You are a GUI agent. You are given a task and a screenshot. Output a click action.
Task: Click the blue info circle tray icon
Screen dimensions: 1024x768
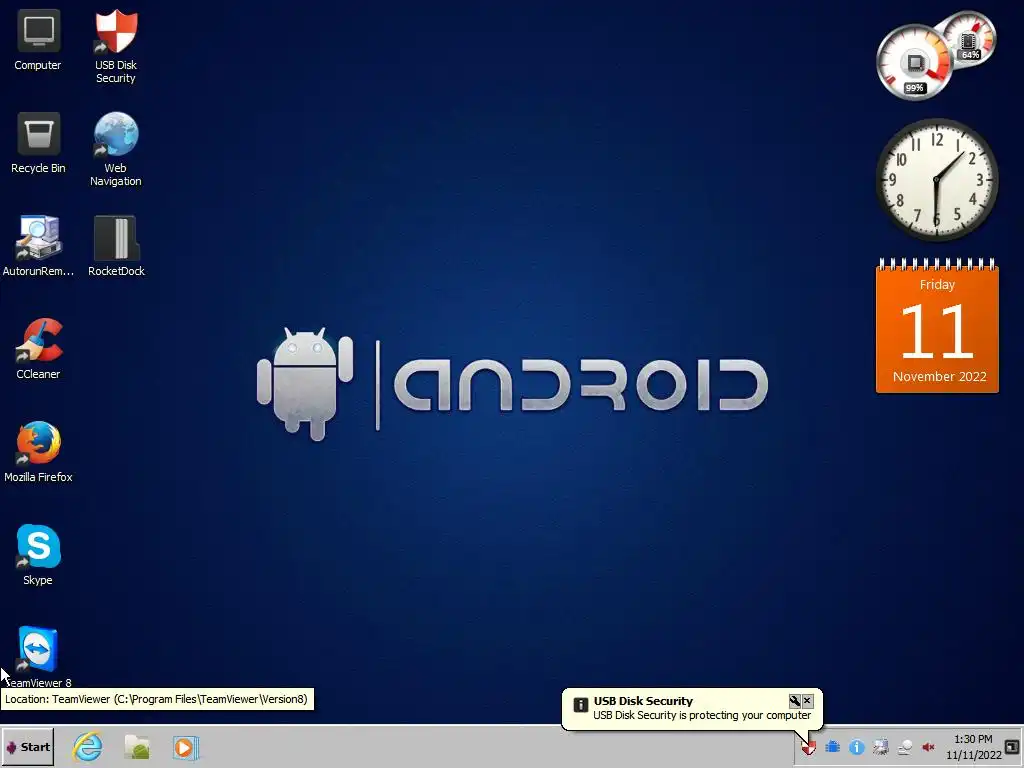click(857, 747)
